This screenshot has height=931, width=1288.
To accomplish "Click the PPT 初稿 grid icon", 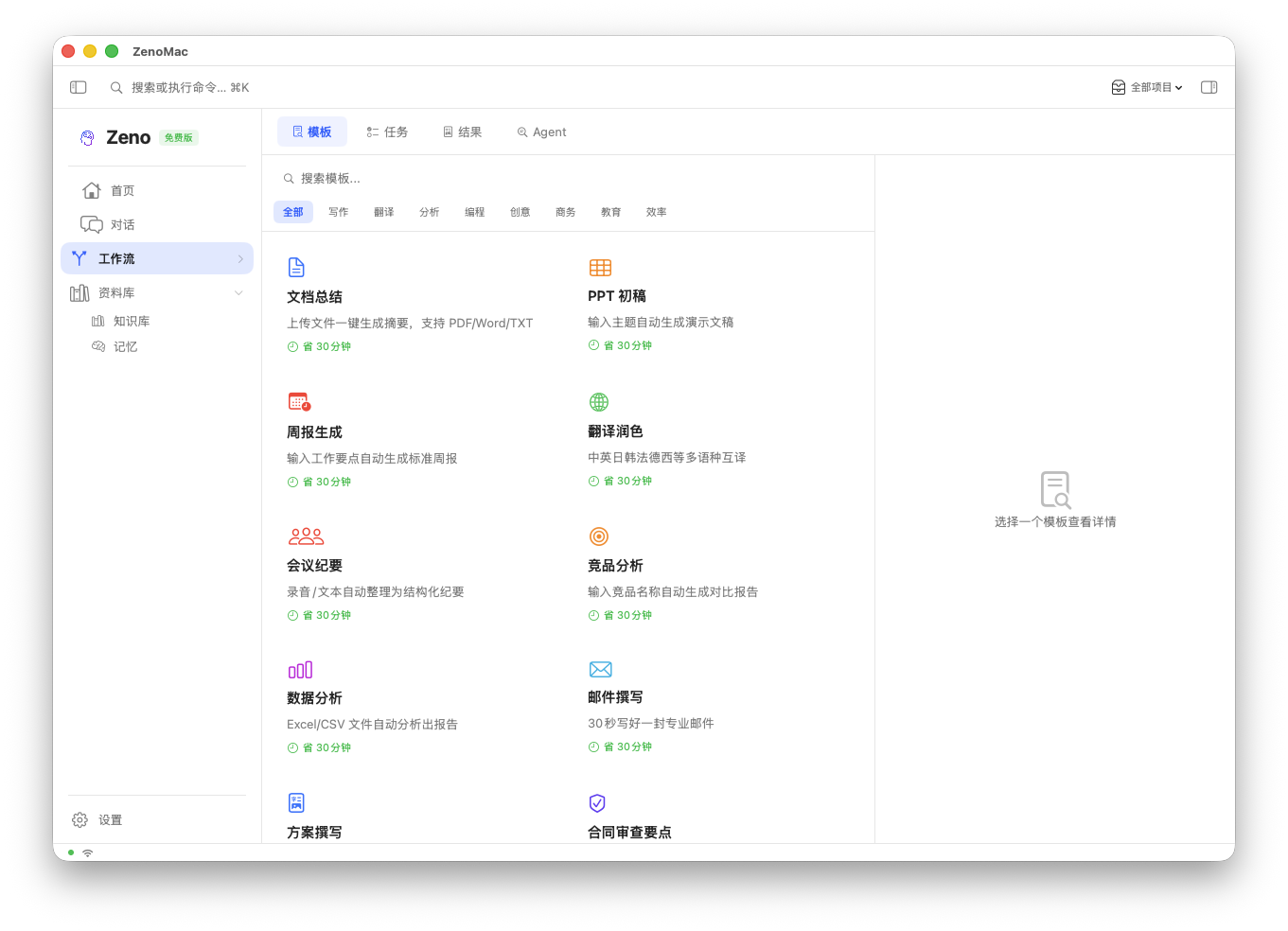I will (x=599, y=266).
